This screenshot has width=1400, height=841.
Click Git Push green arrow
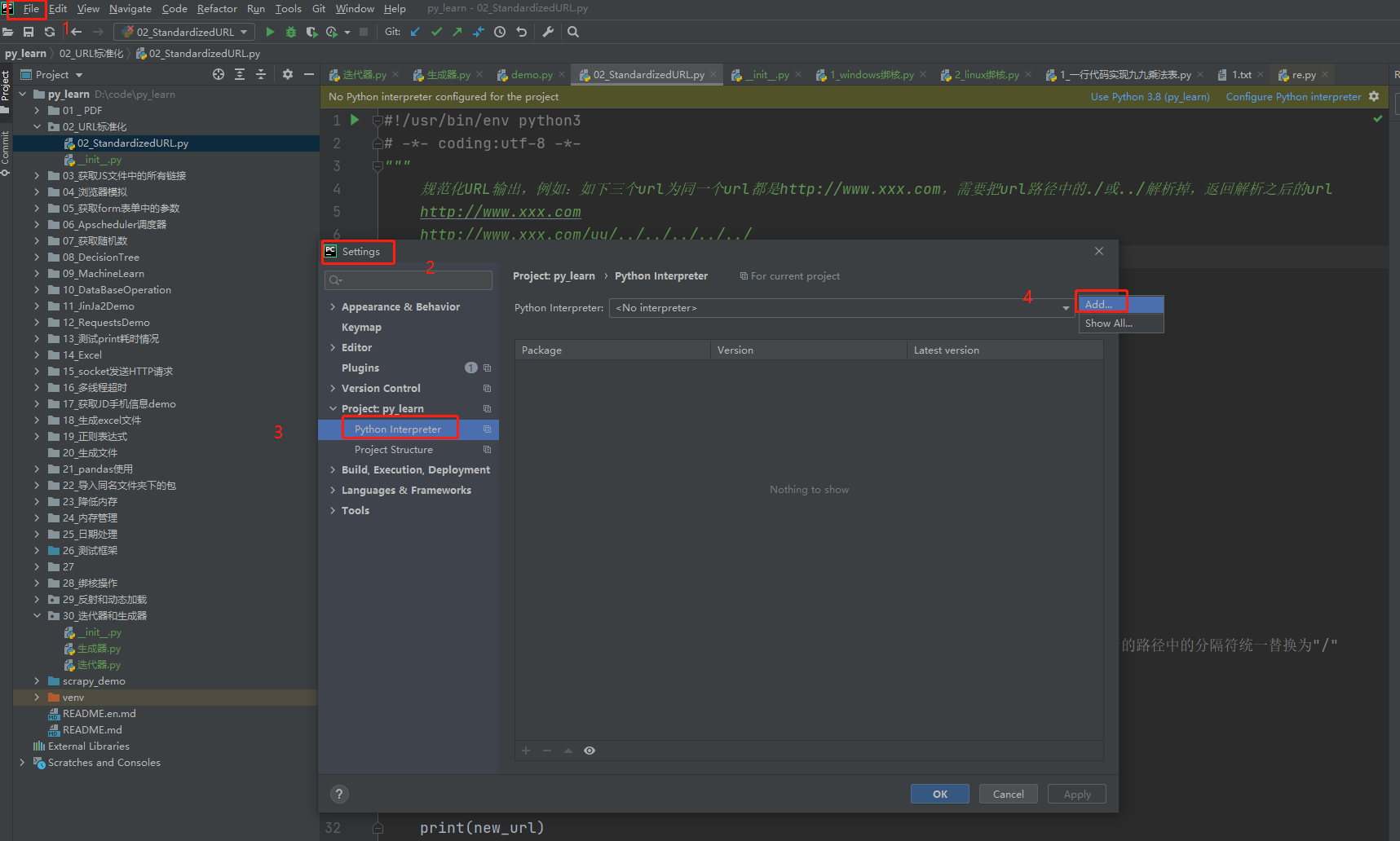click(457, 32)
